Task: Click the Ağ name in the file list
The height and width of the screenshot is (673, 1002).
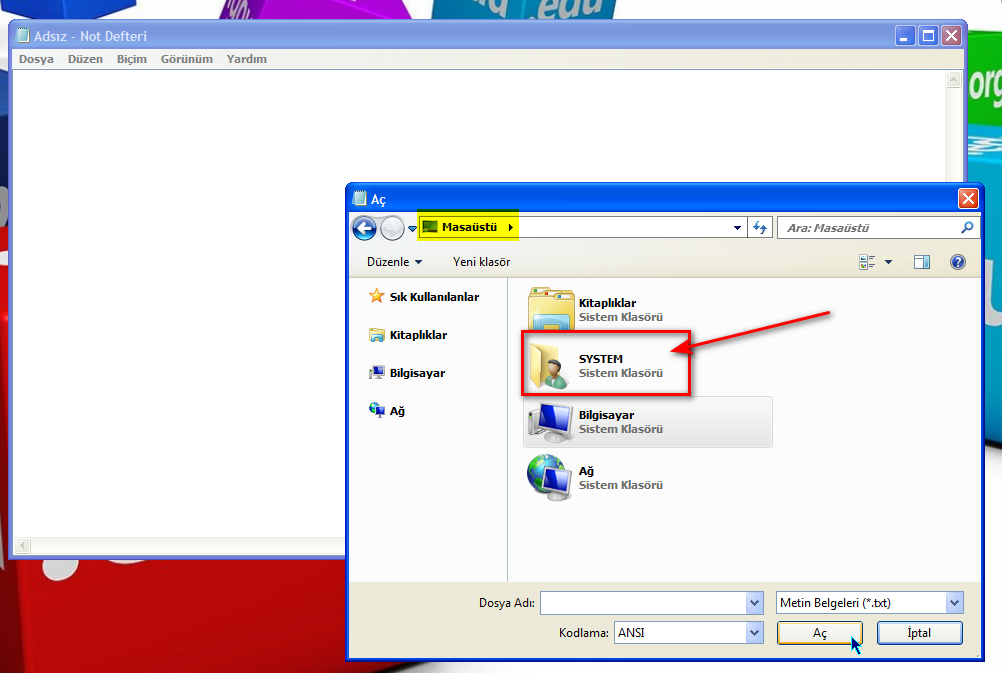Action: [x=586, y=471]
